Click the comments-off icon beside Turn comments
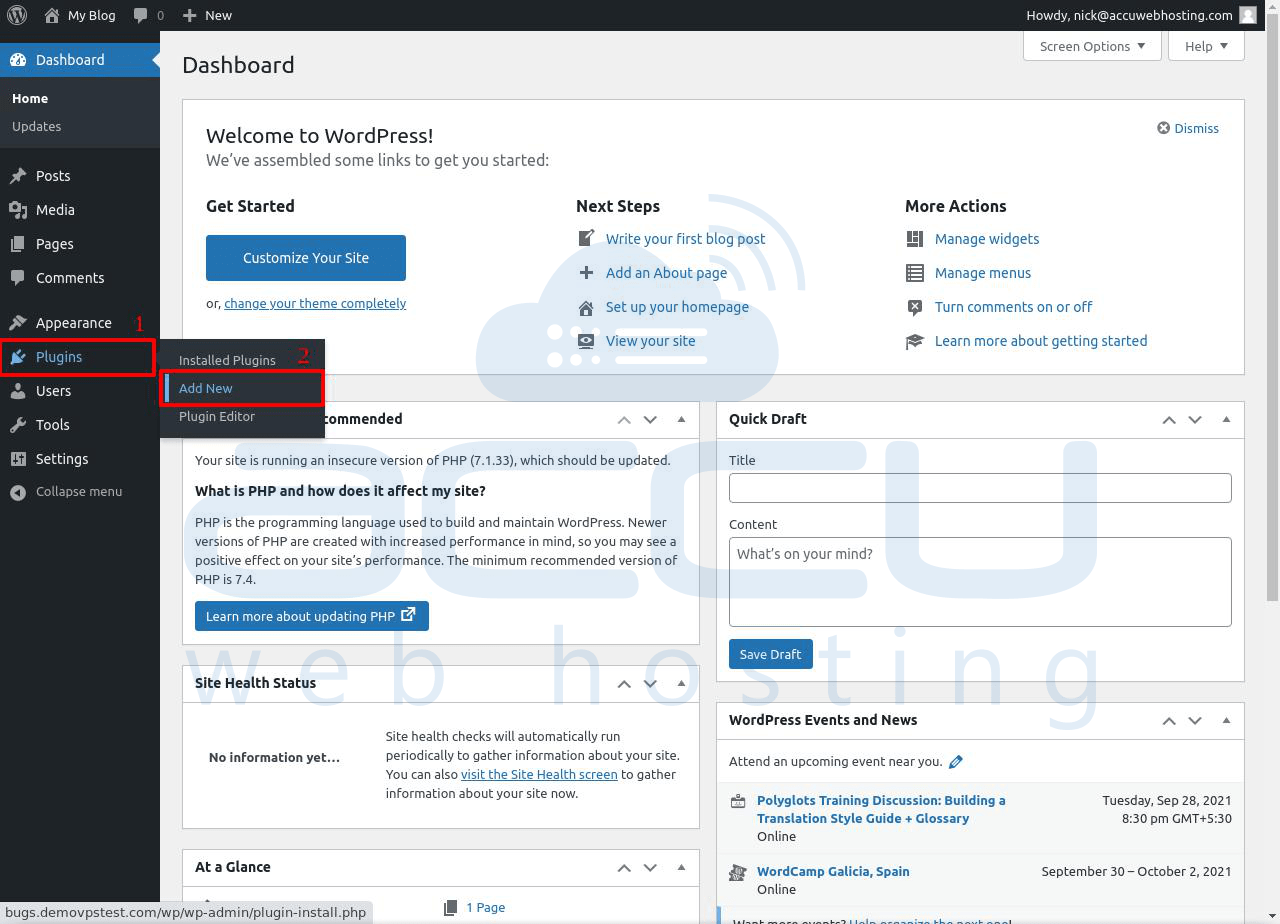 915,307
